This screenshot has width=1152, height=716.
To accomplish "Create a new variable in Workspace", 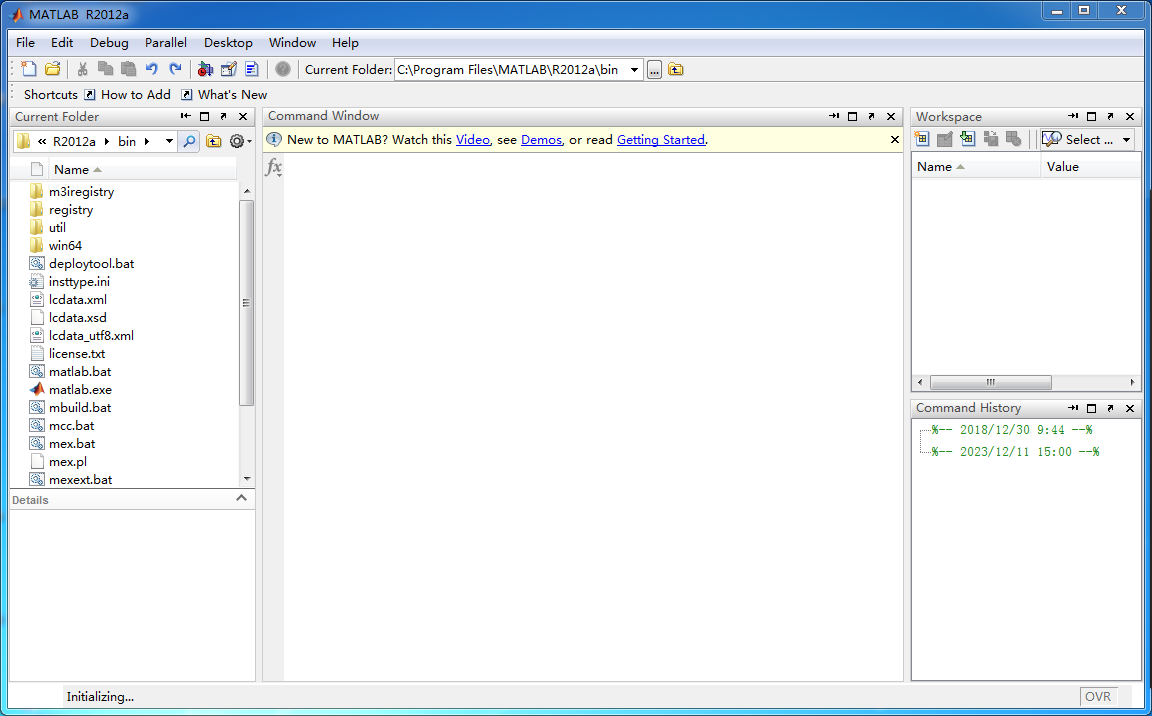I will 921,139.
